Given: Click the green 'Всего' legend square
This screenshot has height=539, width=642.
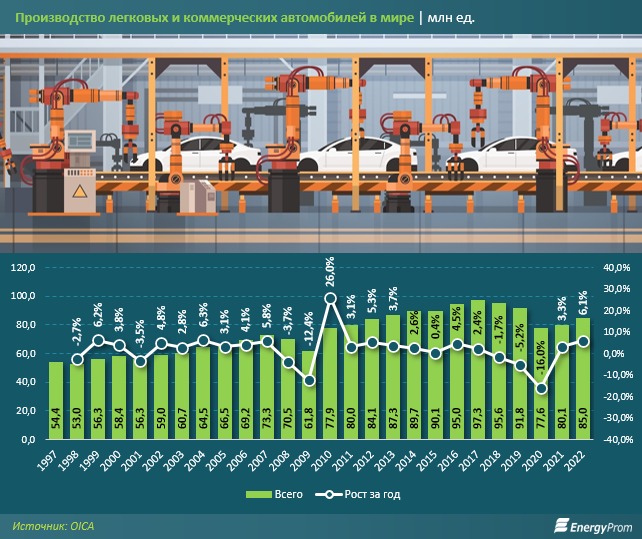Looking at the screenshot, I should (250, 495).
